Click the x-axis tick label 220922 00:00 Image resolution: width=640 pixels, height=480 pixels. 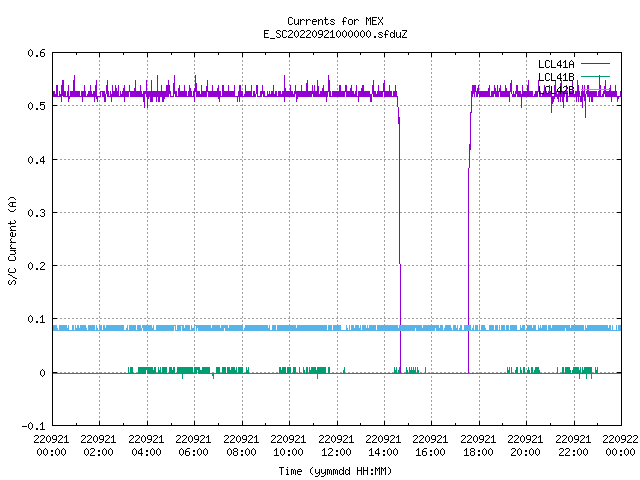tap(620, 446)
